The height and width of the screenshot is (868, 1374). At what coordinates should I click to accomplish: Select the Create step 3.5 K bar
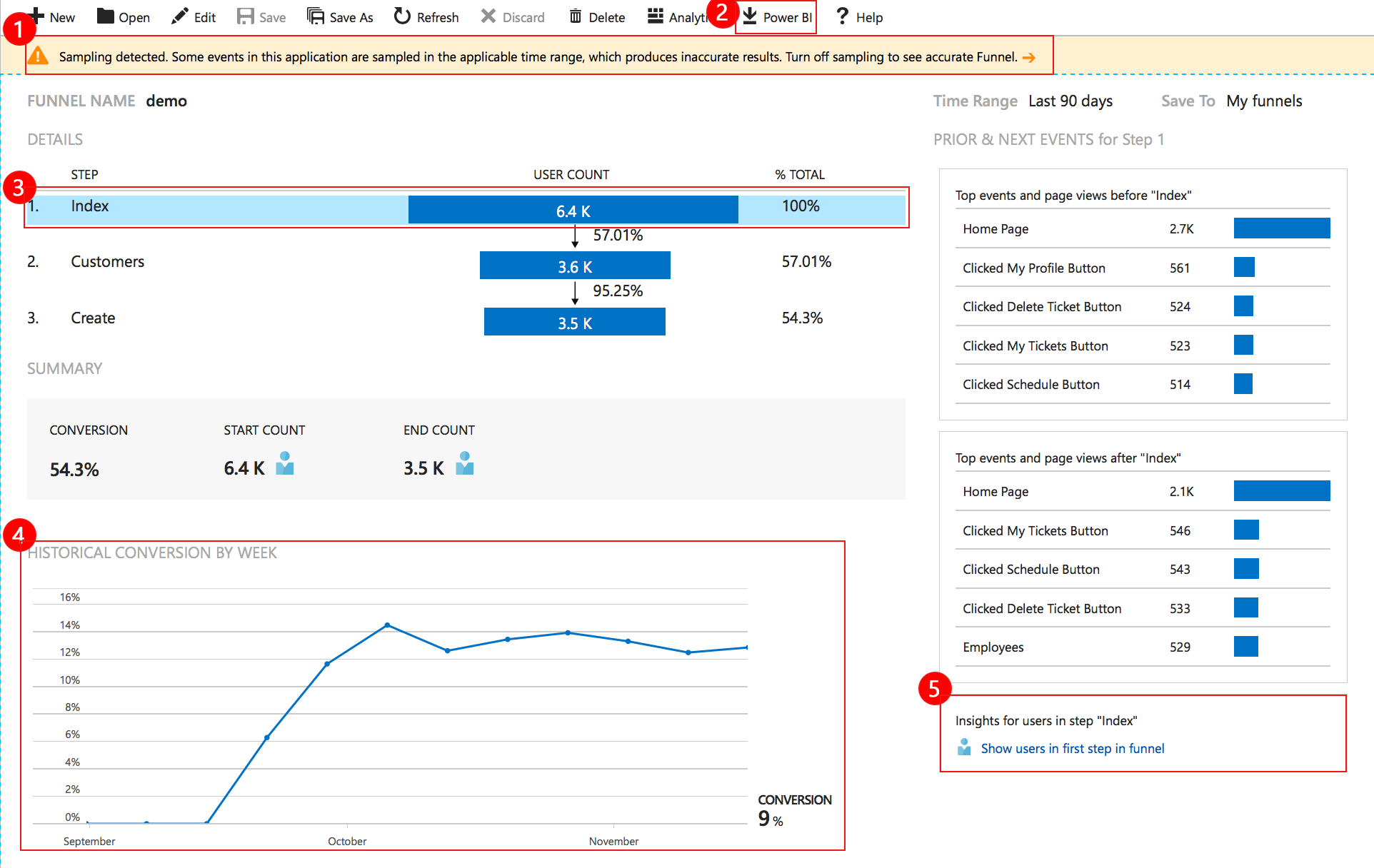coord(574,323)
